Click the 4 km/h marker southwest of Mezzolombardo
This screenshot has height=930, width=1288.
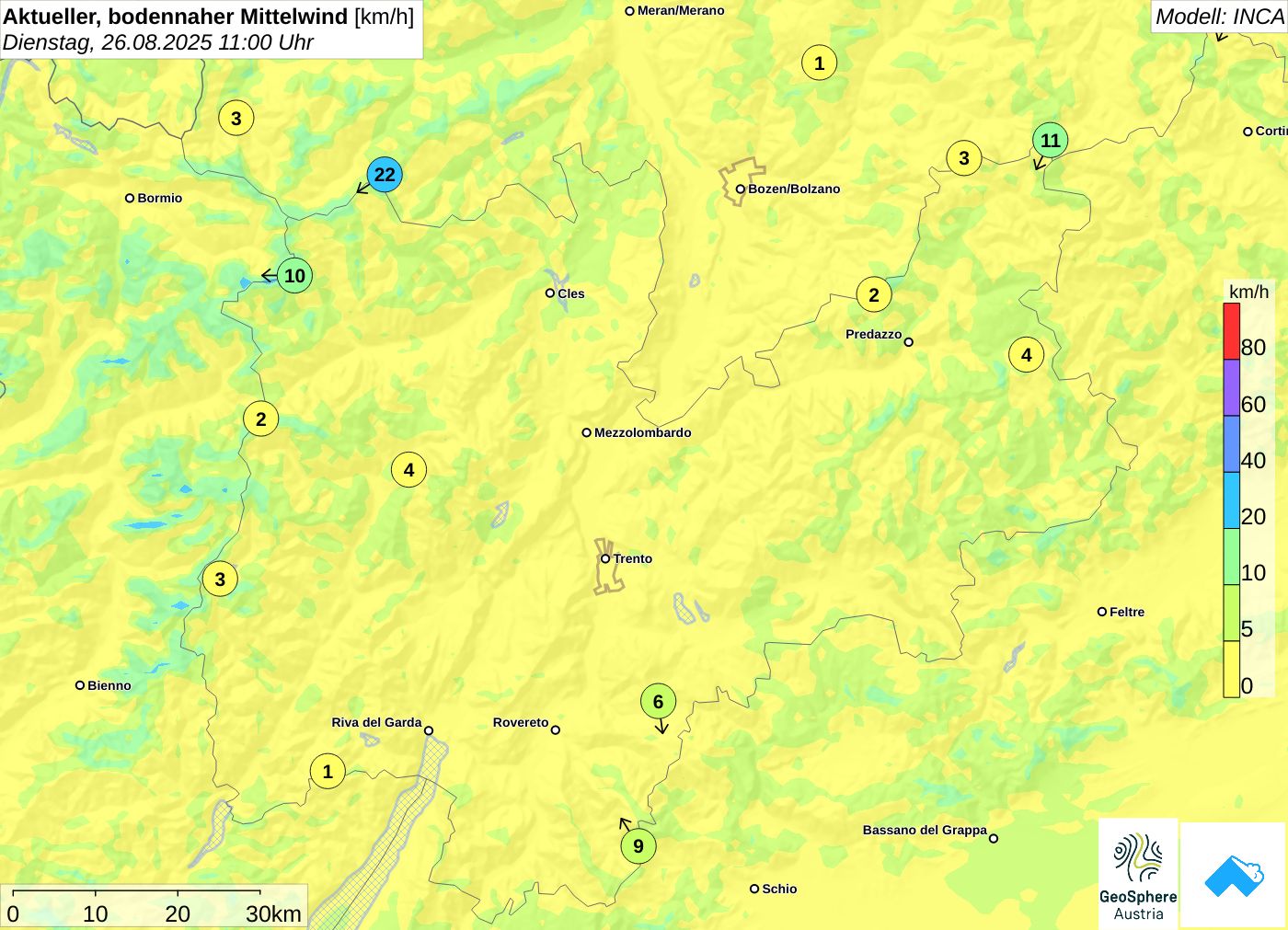408,470
